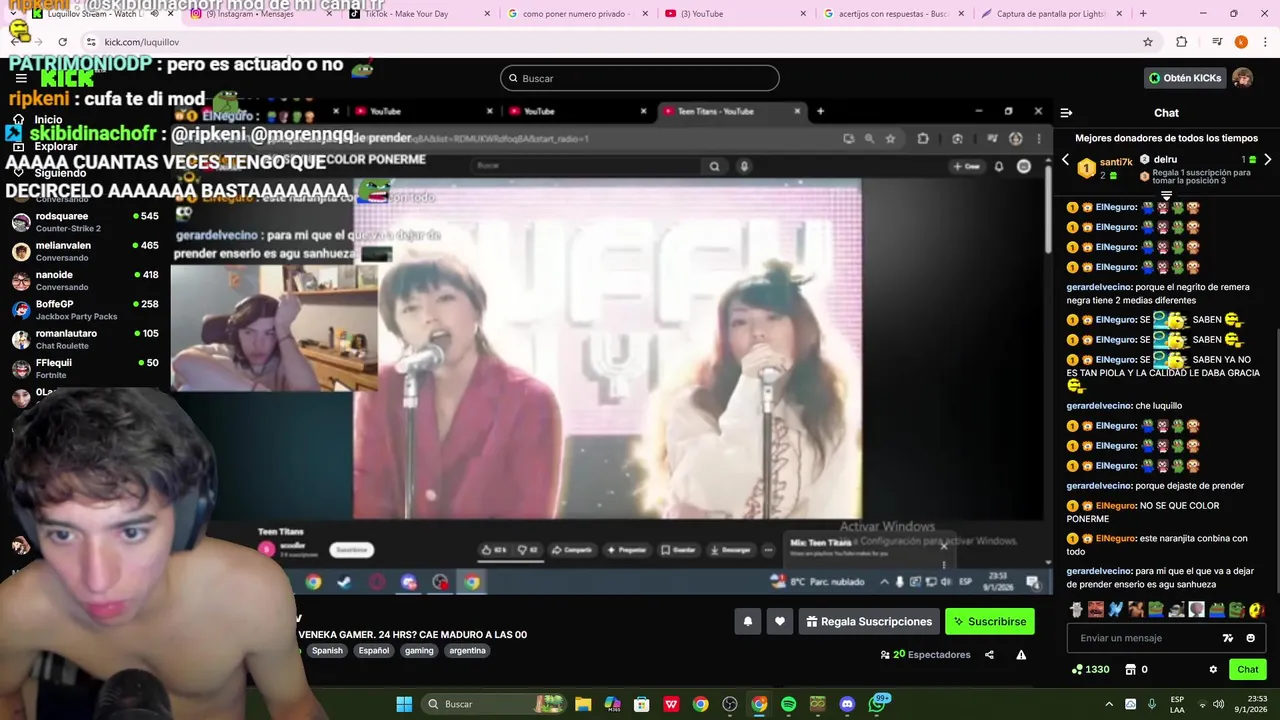Open File Explorer from taskbar
1280x720 pixels.
click(583, 704)
